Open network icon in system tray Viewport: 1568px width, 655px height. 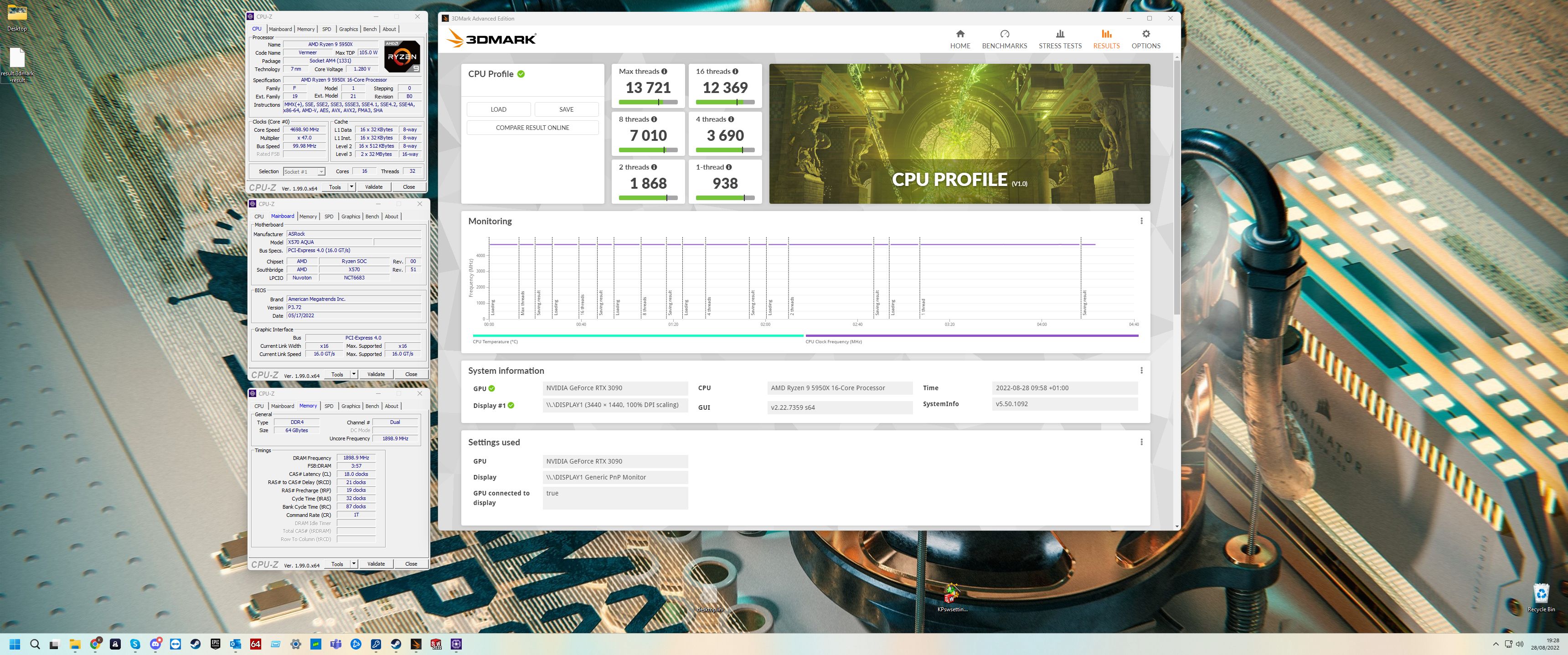(x=1508, y=644)
